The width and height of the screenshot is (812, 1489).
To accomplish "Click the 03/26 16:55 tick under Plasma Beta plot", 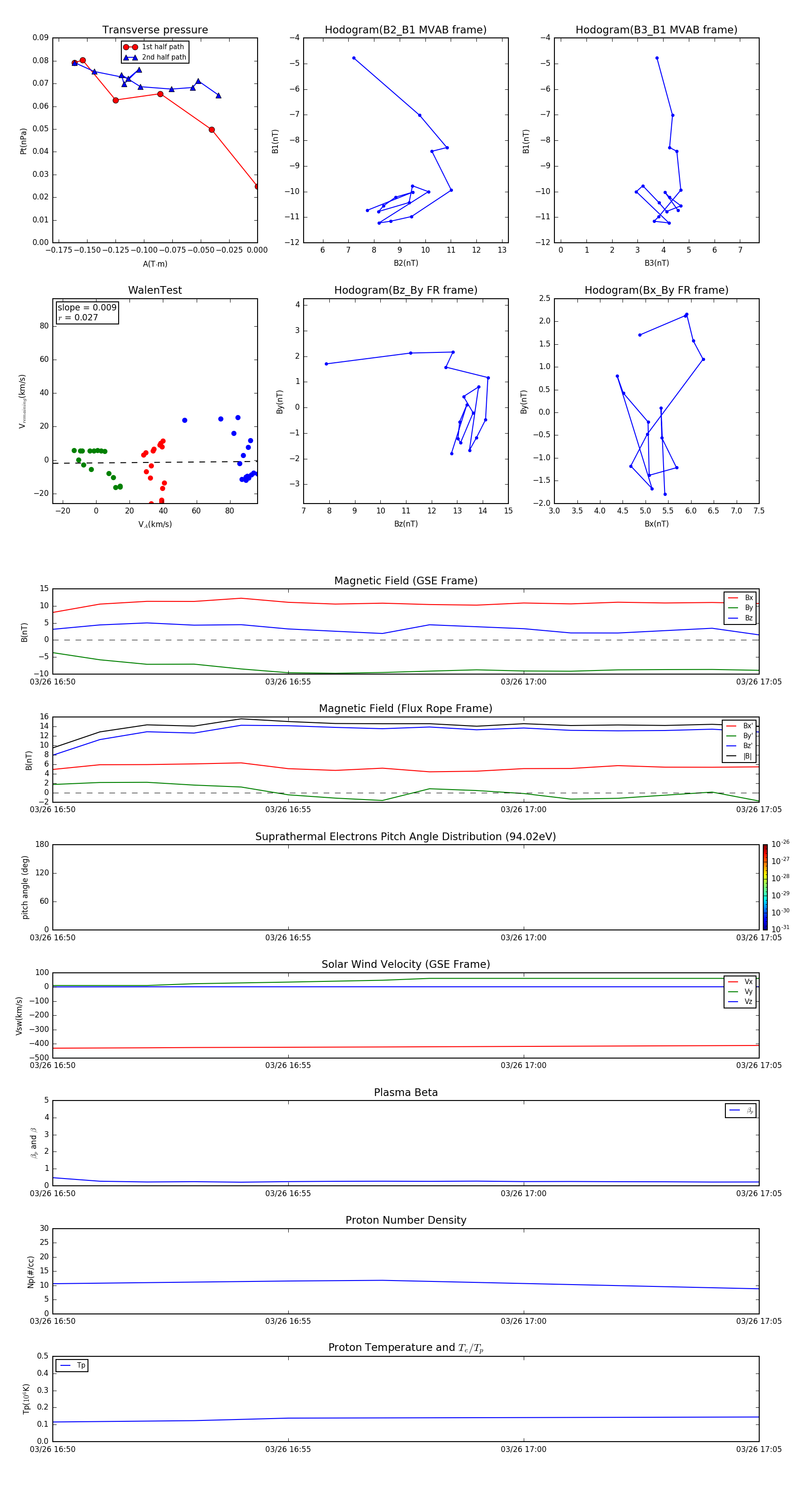I will (288, 1193).
